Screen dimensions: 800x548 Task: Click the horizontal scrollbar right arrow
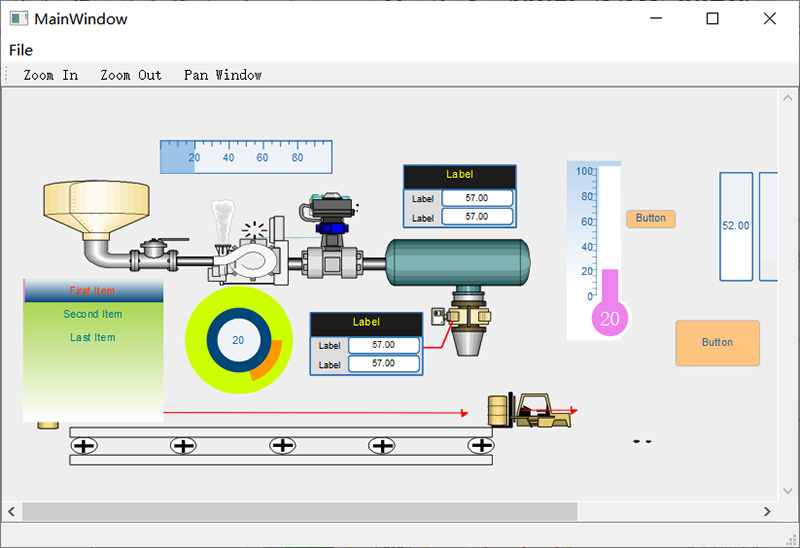coord(767,511)
